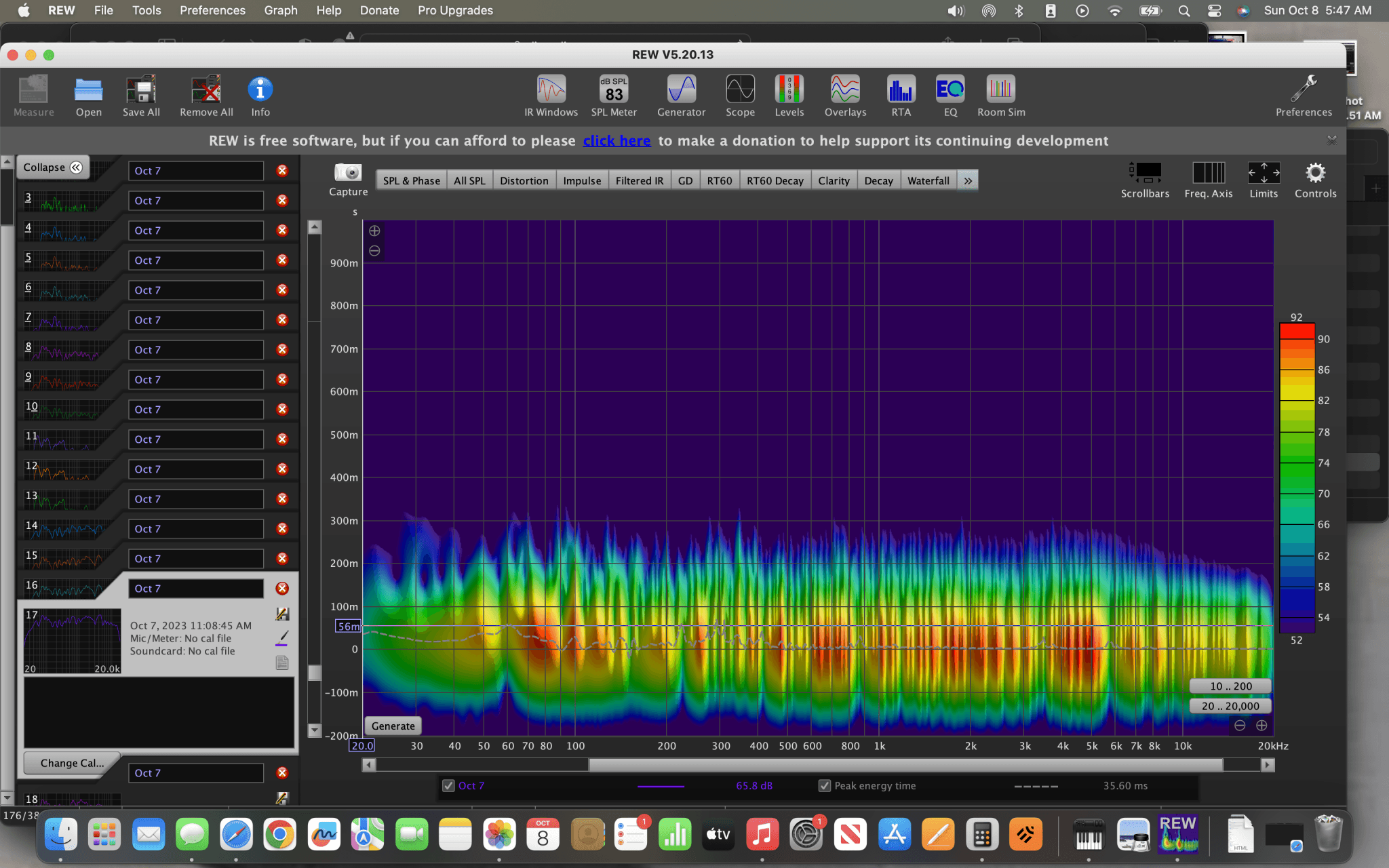This screenshot has width=1389, height=868.
Task: Remove measurement 16 with red X
Action: (282, 589)
